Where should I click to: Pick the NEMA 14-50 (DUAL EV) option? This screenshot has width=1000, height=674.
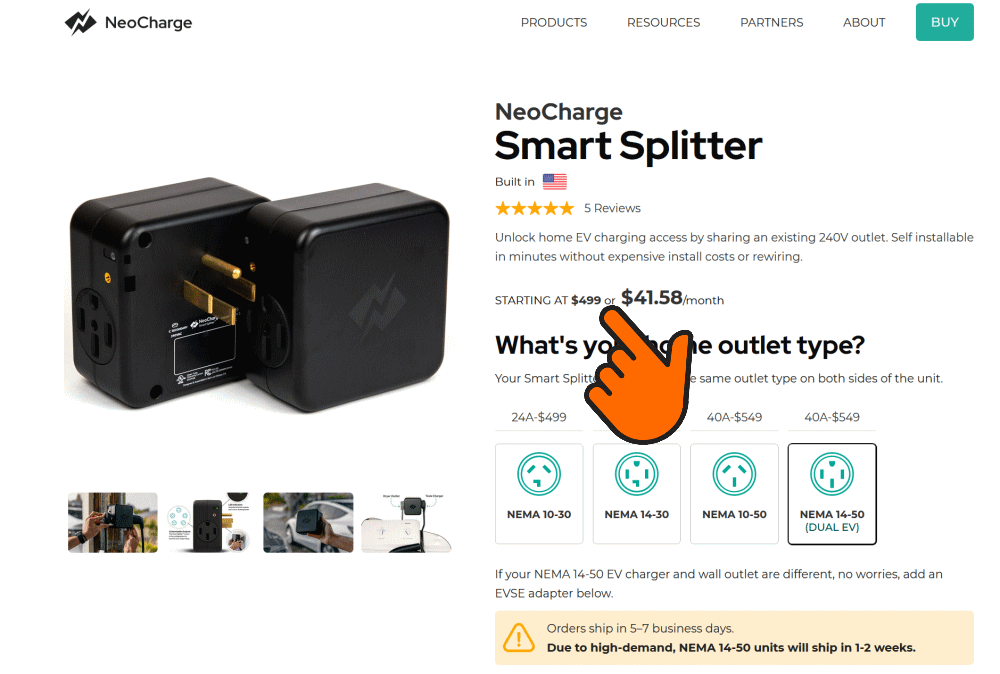[x=832, y=494]
